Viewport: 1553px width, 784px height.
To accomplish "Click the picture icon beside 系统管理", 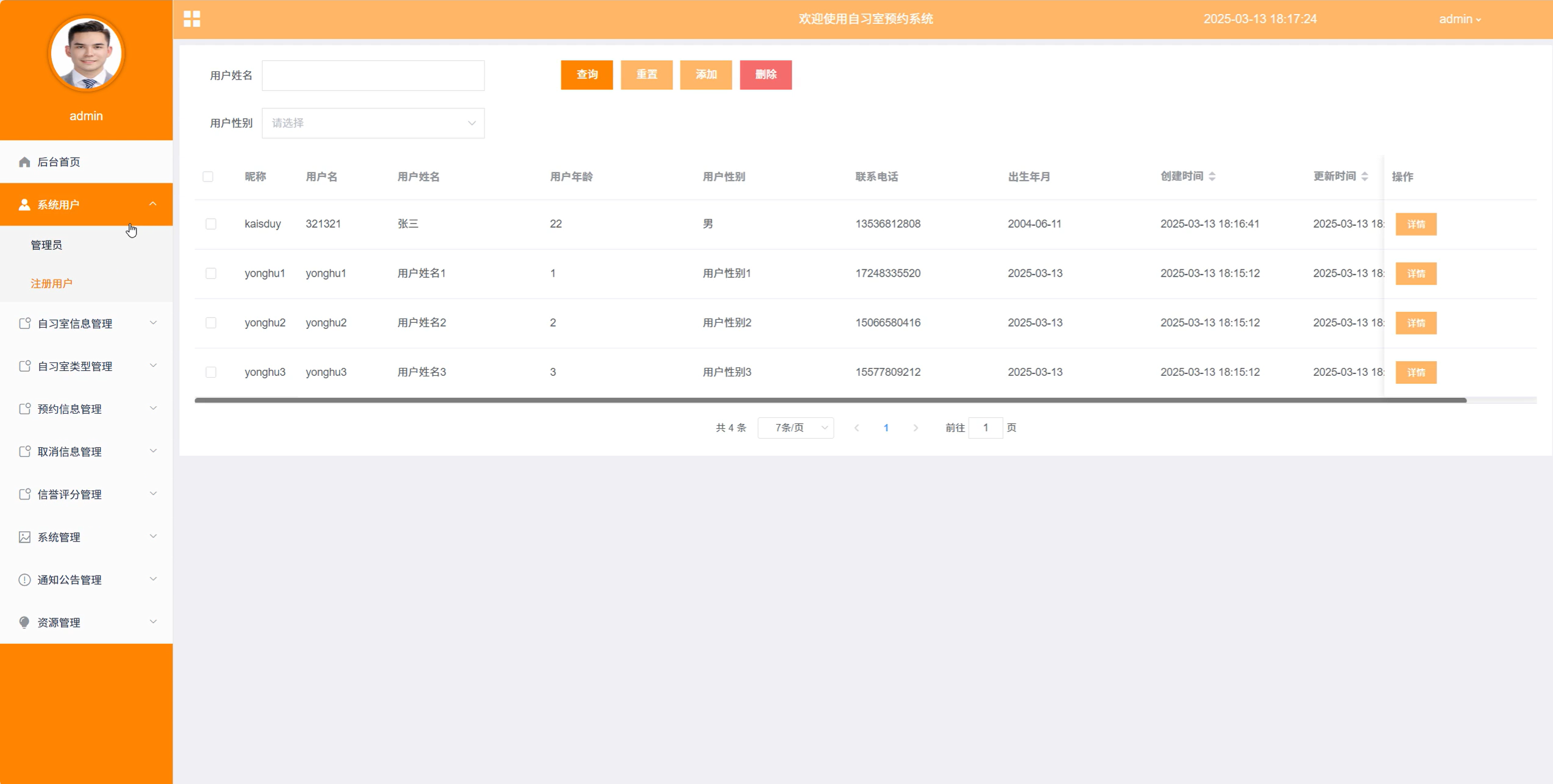I will click(24, 537).
